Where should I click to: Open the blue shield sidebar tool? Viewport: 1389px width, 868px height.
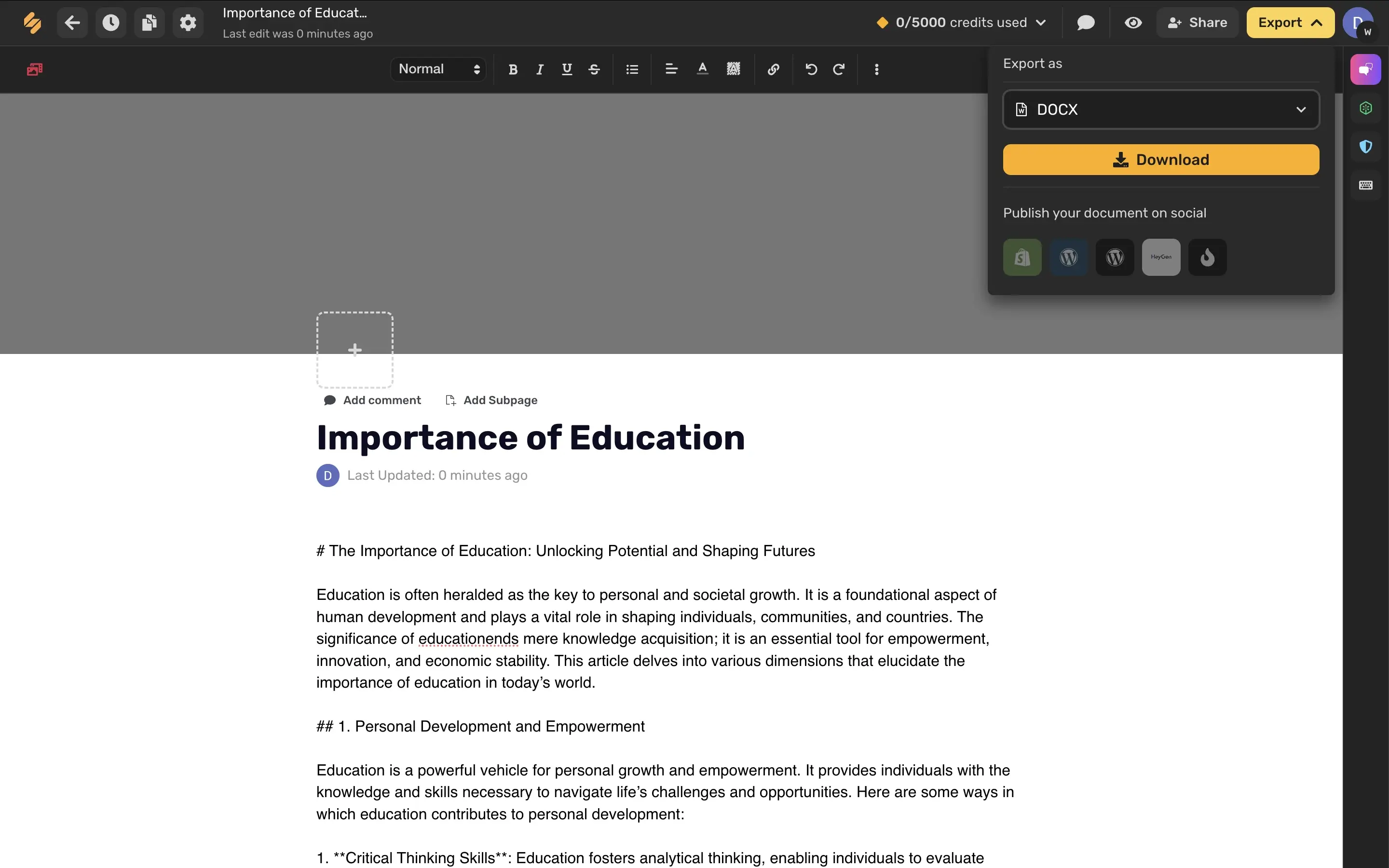point(1365,147)
